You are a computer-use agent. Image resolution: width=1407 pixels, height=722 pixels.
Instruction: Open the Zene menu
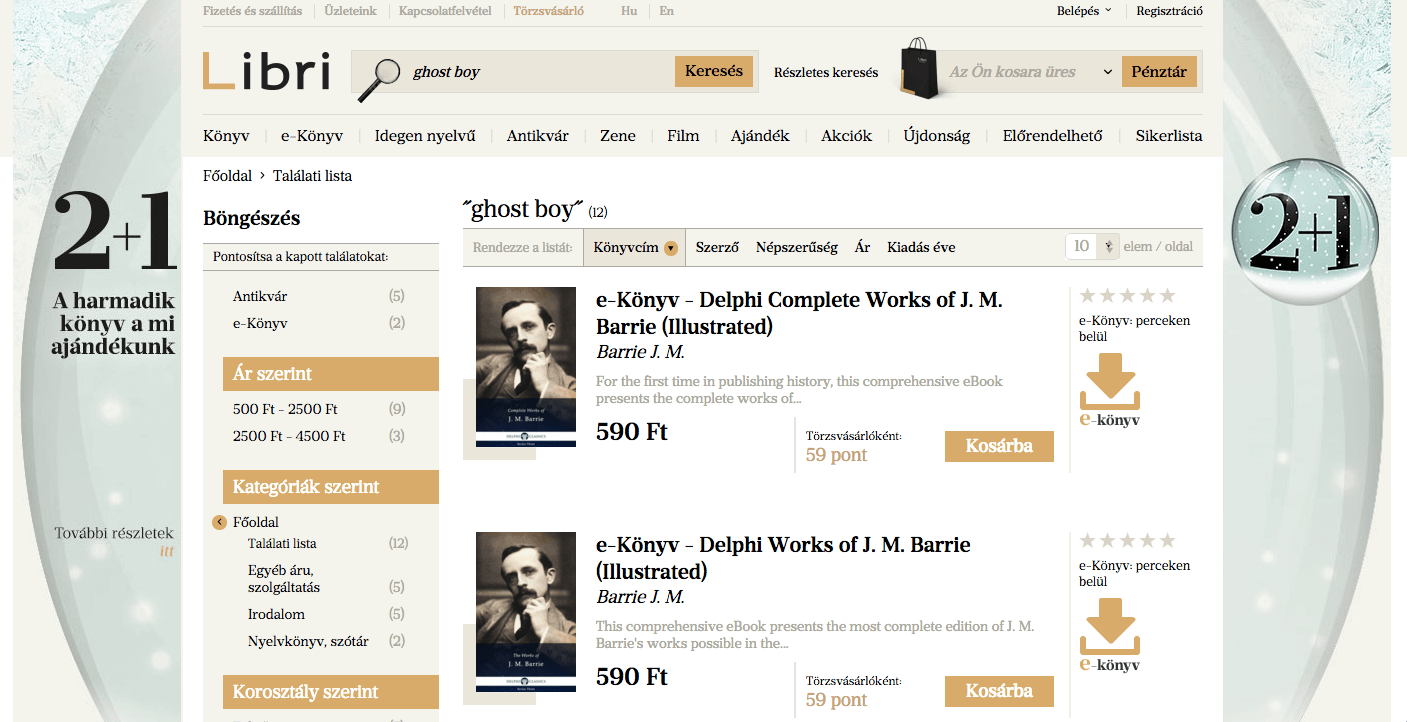click(x=618, y=136)
